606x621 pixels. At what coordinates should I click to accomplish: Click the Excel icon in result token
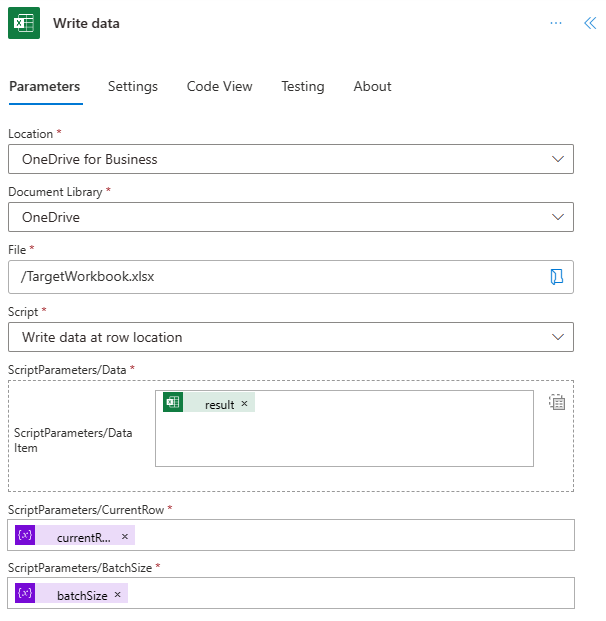coord(173,403)
